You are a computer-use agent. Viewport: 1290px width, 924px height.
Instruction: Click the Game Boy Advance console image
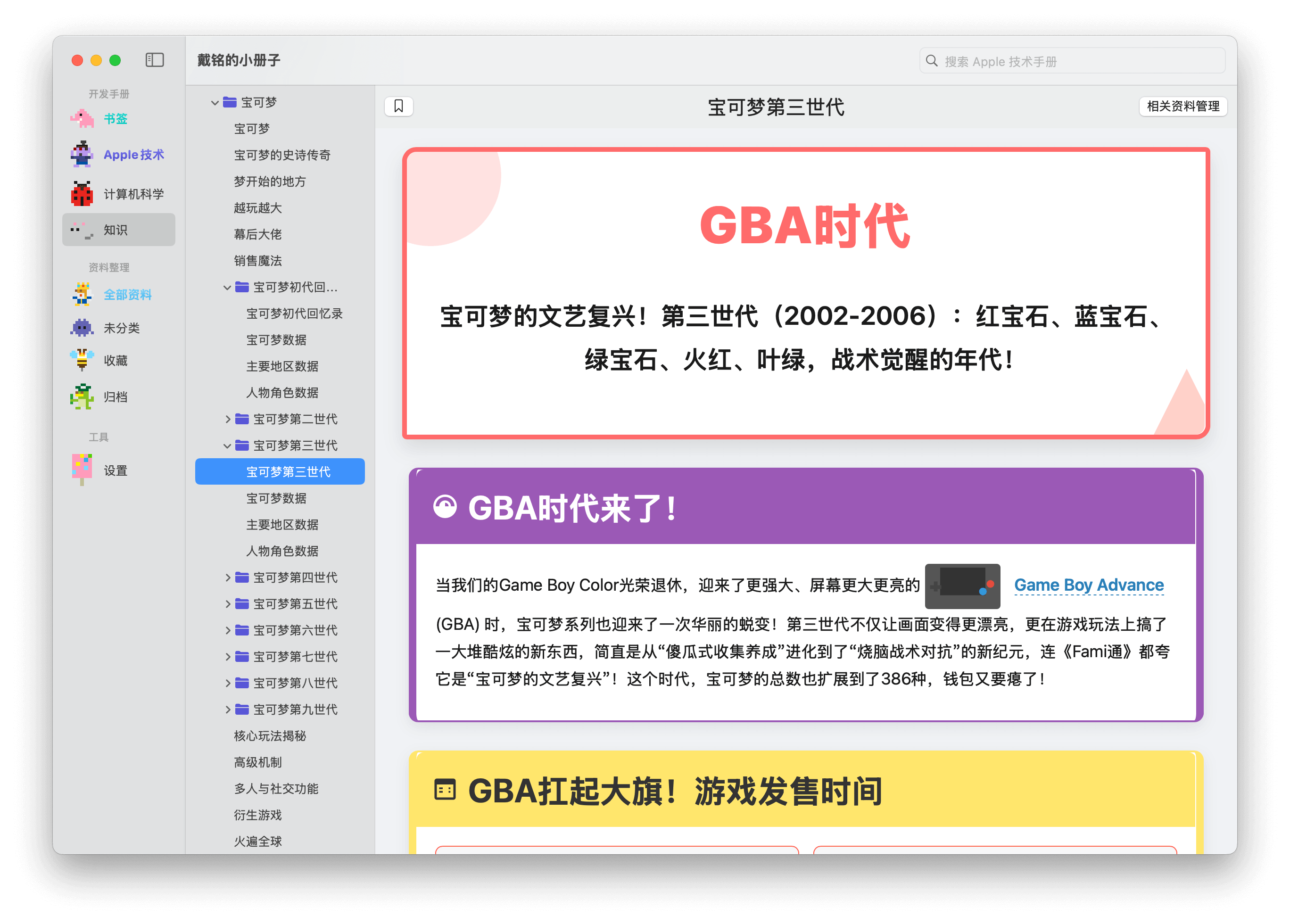962,586
